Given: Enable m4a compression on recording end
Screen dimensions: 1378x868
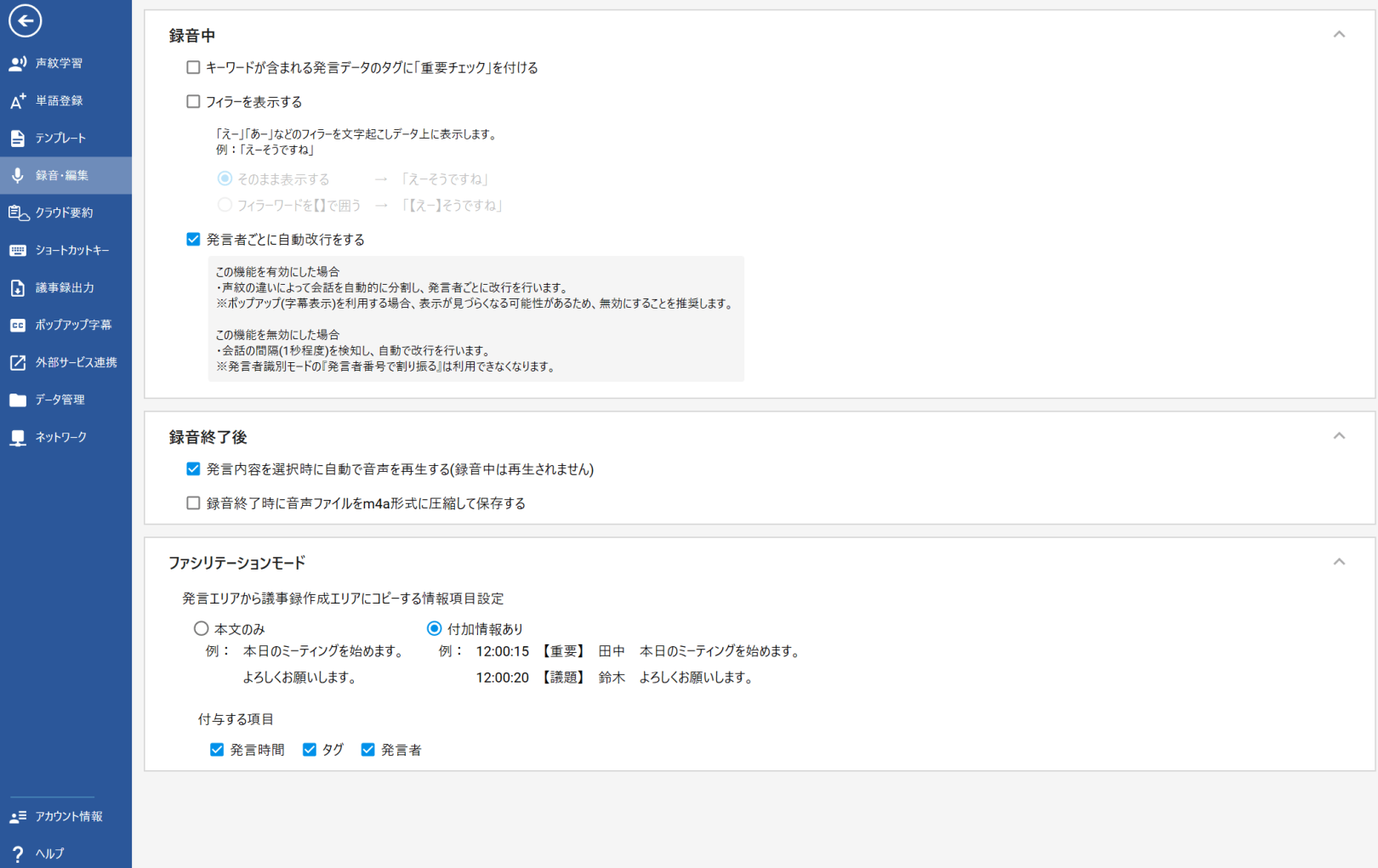Looking at the screenshot, I should click(x=193, y=503).
